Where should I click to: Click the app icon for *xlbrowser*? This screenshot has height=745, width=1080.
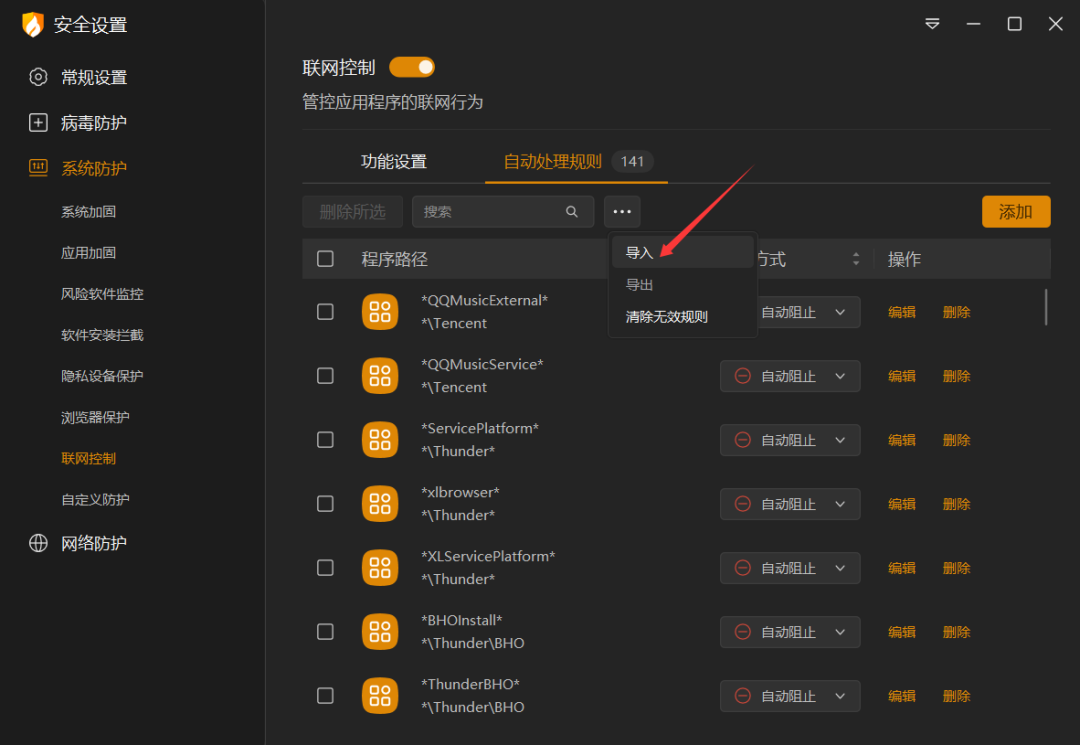380,504
